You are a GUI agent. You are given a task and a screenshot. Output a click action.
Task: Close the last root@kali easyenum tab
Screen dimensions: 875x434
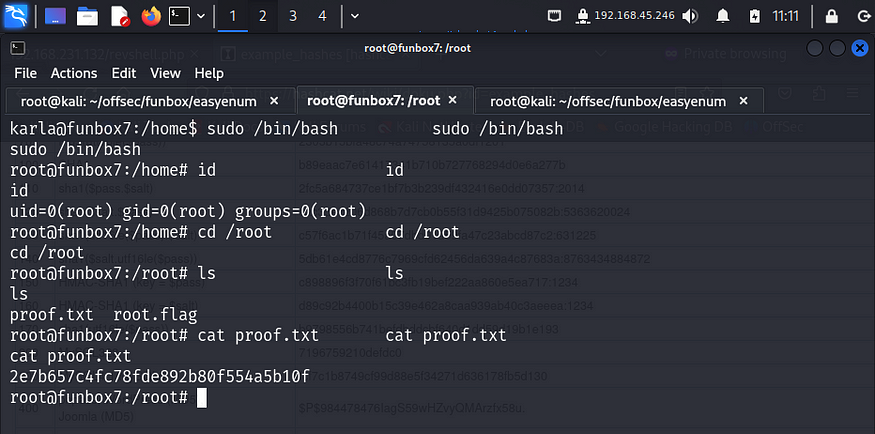(x=743, y=101)
